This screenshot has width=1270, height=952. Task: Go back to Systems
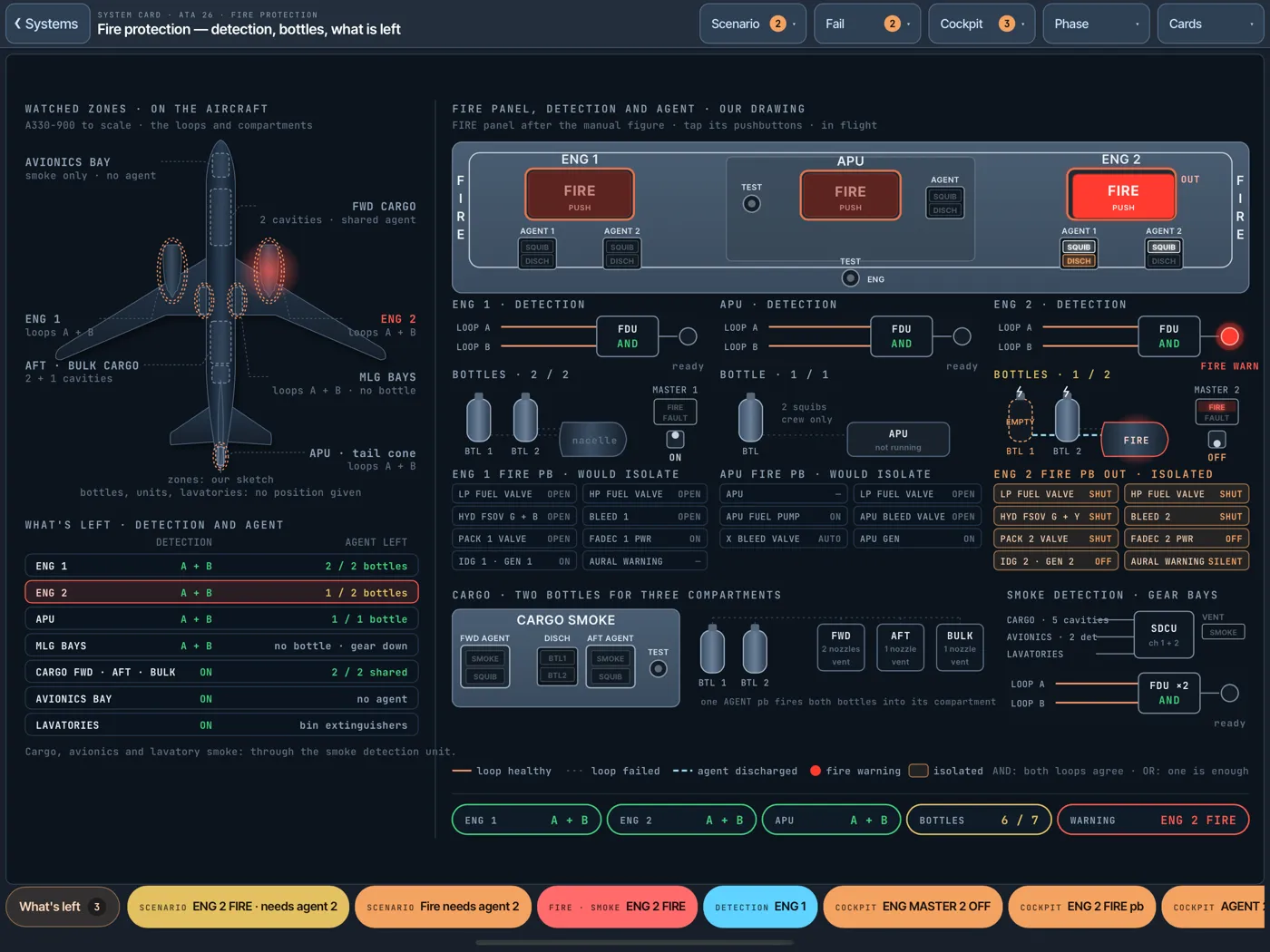point(47,24)
